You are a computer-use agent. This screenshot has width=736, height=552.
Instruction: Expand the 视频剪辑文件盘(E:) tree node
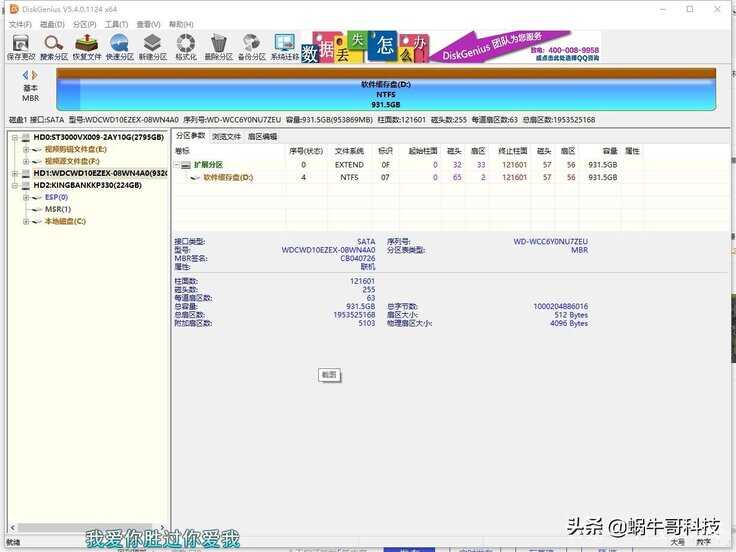[x=26, y=149]
